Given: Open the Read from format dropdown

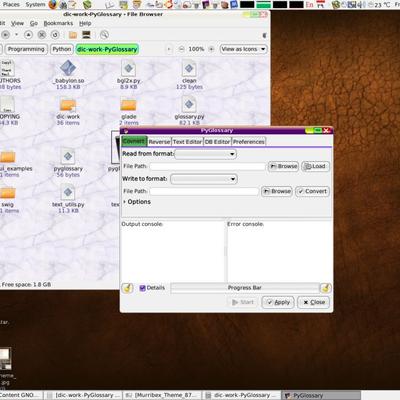Looking at the screenshot, I should click(x=206, y=154).
